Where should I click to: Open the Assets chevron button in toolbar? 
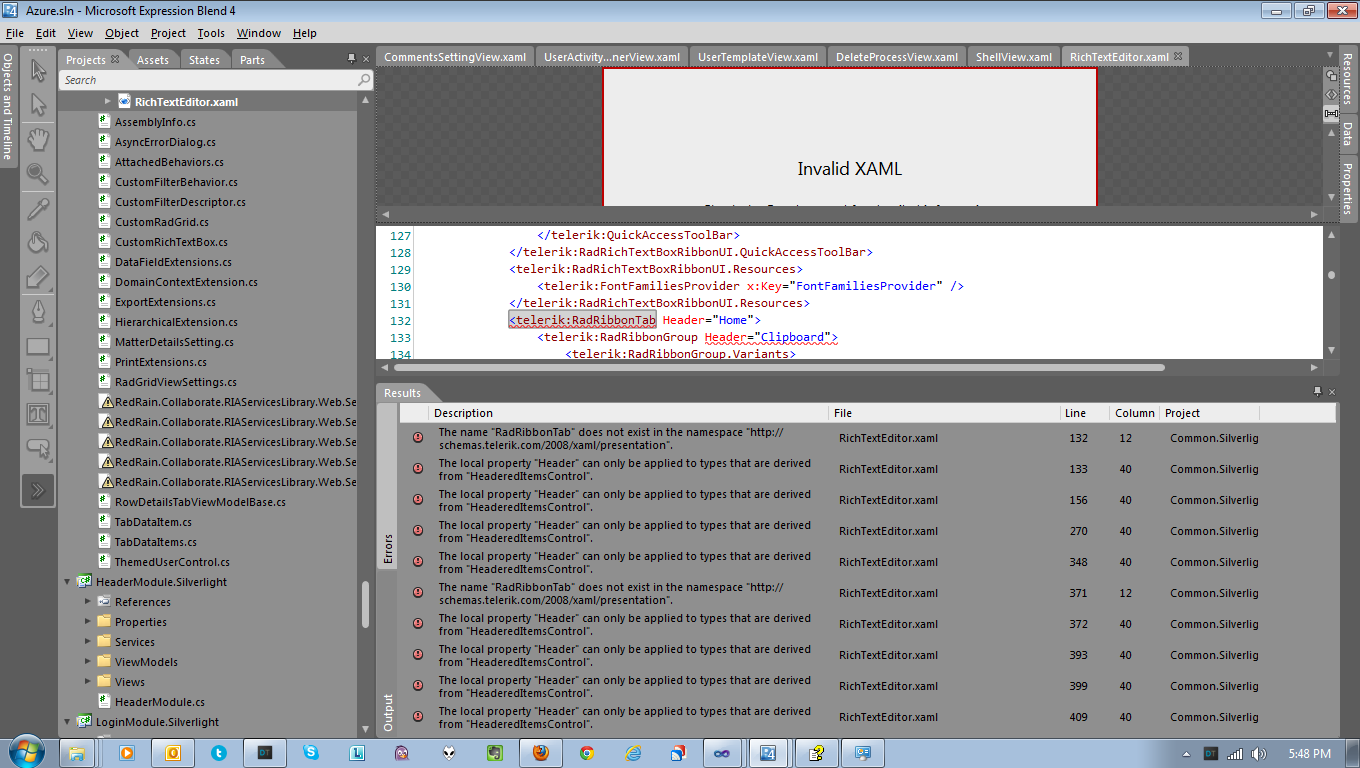click(x=38, y=490)
